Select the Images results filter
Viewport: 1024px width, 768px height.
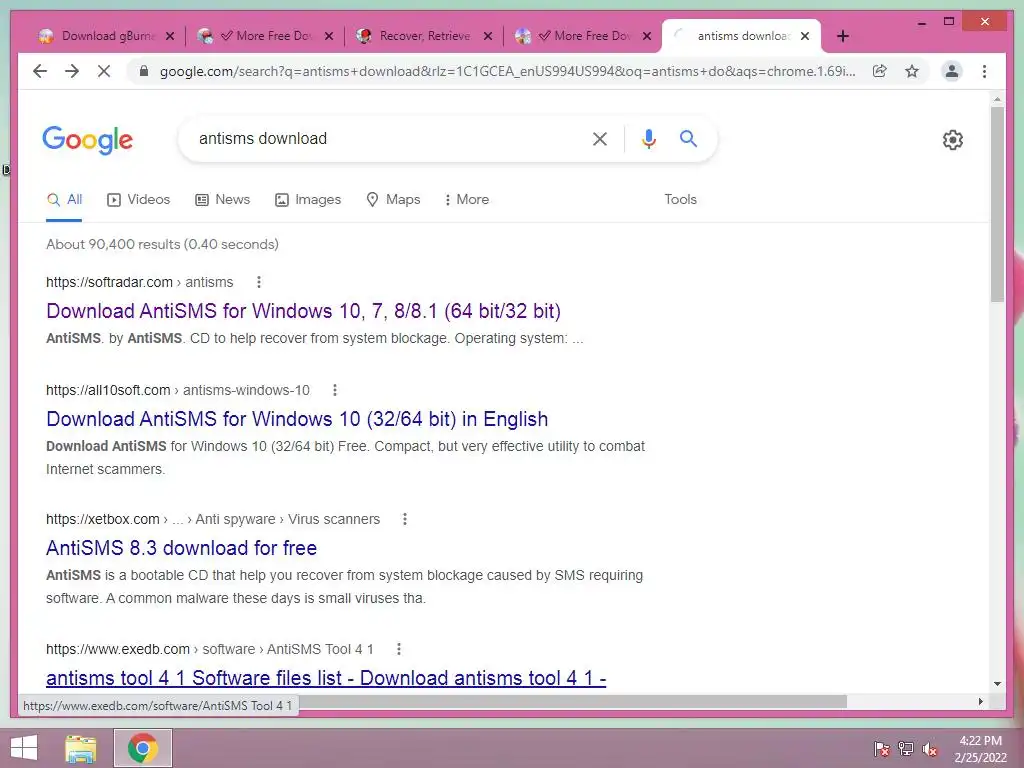(308, 200)
